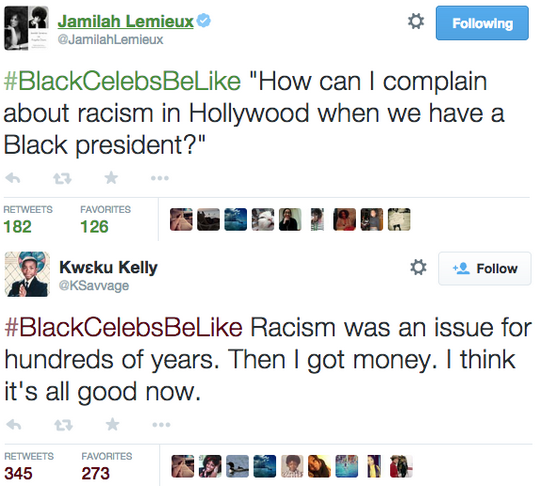Viewport: 538px width, 492px height.
Task: Star Kweku Kelly's tweet as favorite
Action: click(113, 424)
